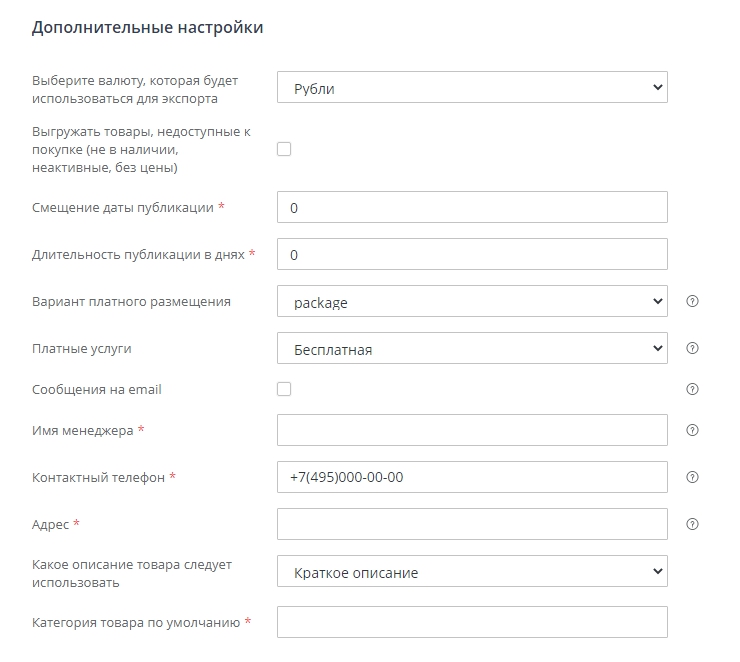Click Категория товара по умолчанию field
Screen dimensions: 740x662
click(x=472, y=622)
